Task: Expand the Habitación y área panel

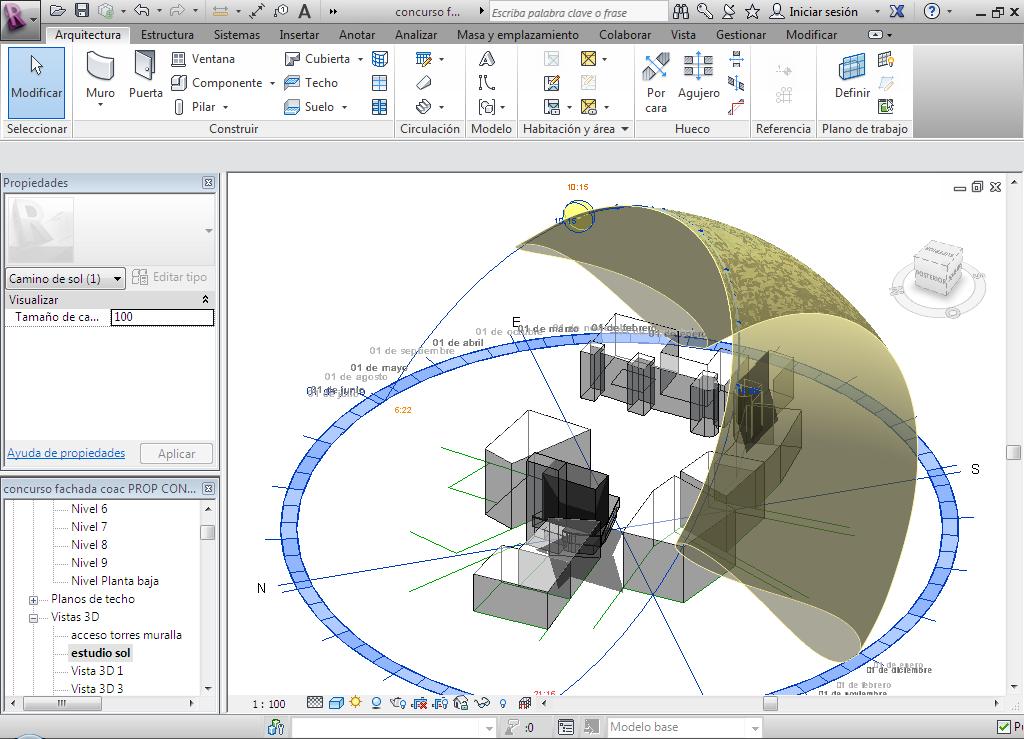Action: [x=625, y=129]
